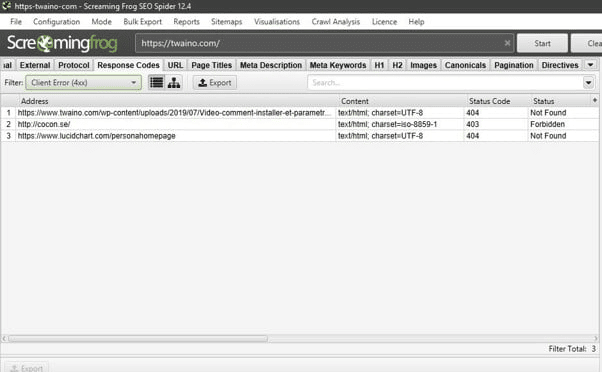Click the plus icon at column header end
Viewport: 602px width, 372px height.
pos(595,101)
